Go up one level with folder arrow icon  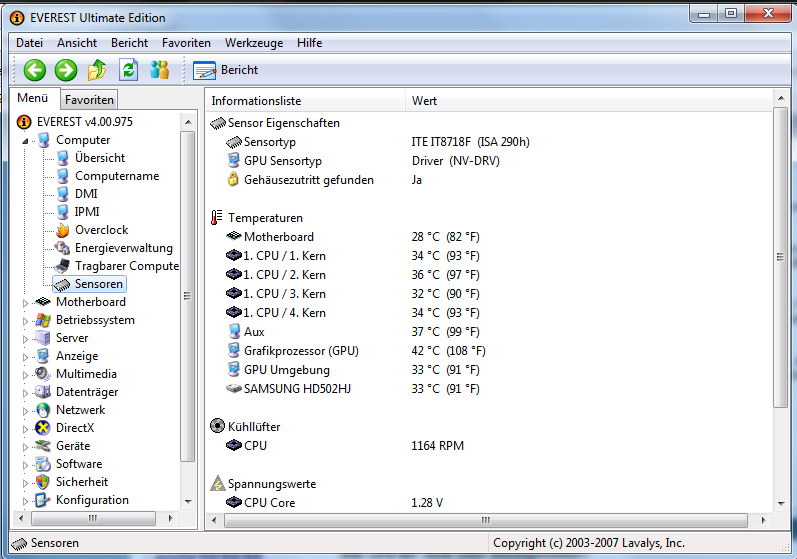pyautogui.click(x=97, y=70)
